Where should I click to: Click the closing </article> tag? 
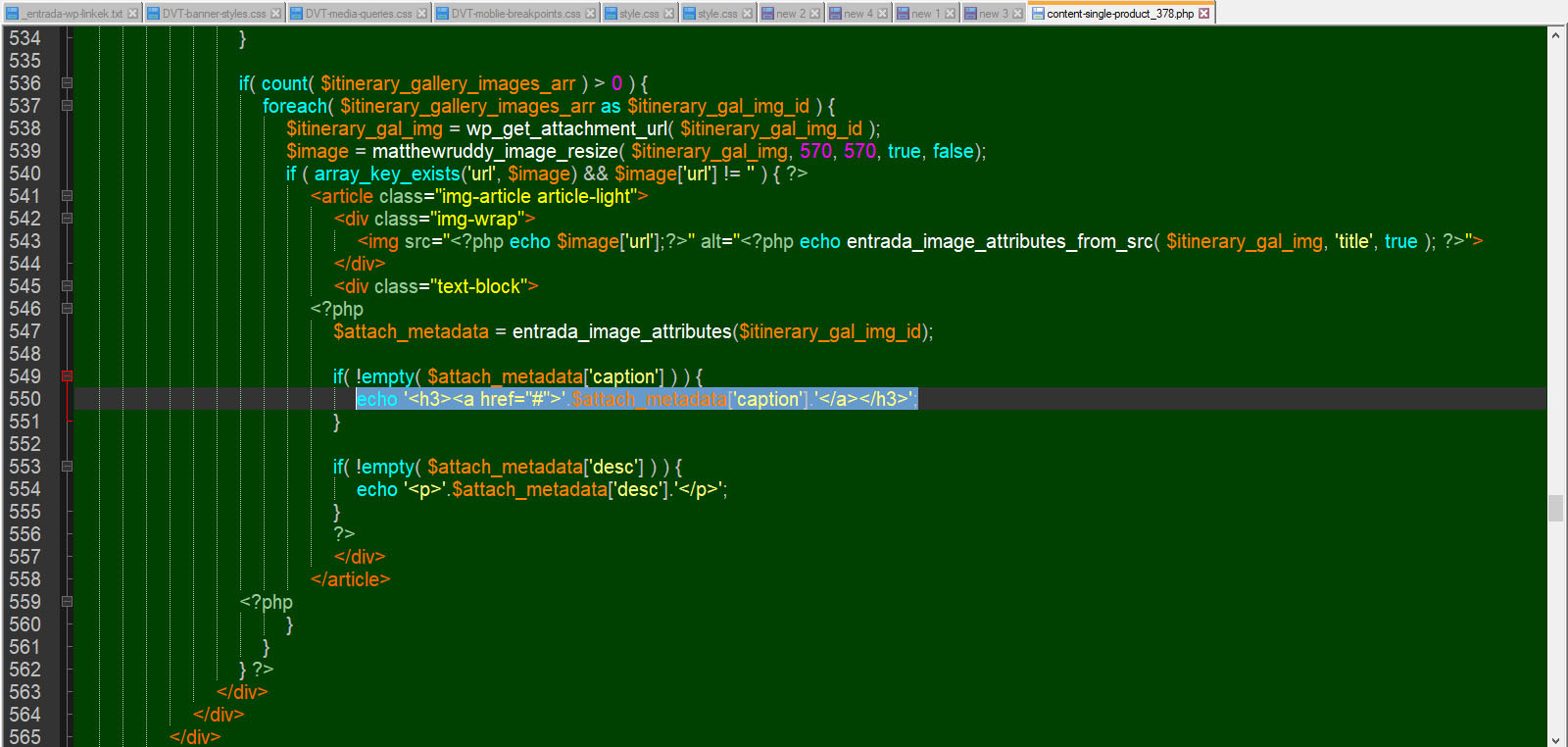pyautogui.click(x=350, y=579)
